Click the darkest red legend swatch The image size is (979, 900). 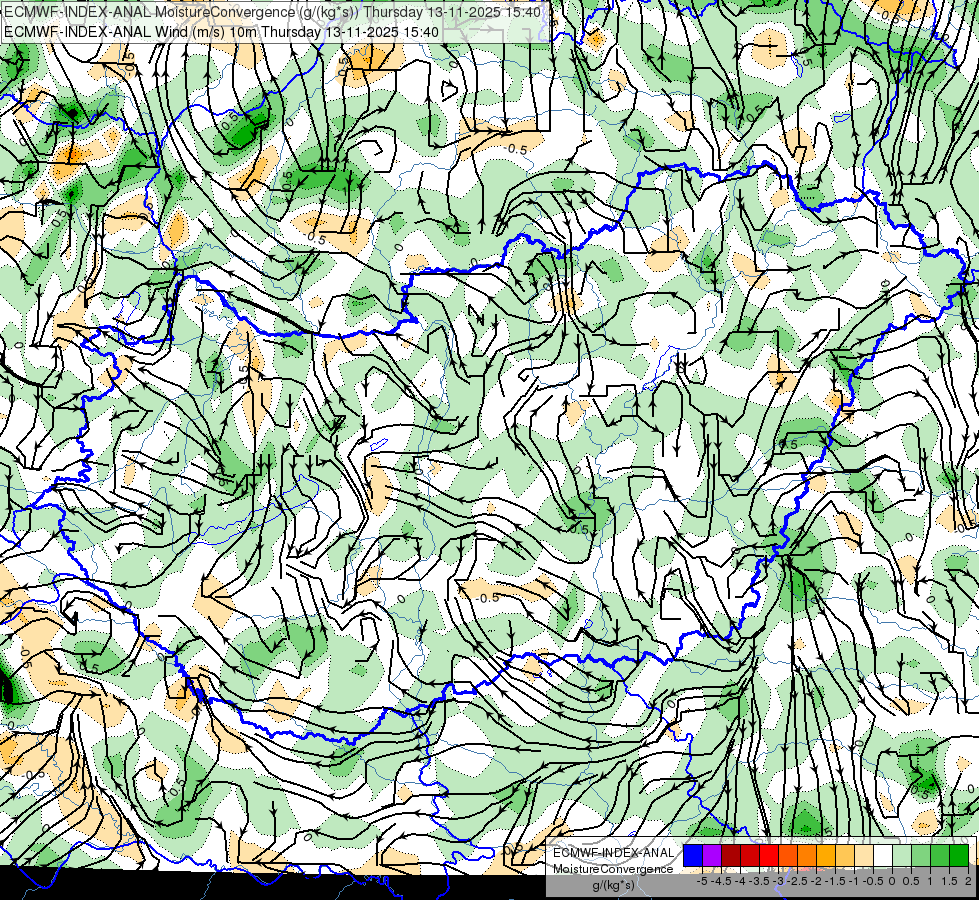click(x=731, y=855)
